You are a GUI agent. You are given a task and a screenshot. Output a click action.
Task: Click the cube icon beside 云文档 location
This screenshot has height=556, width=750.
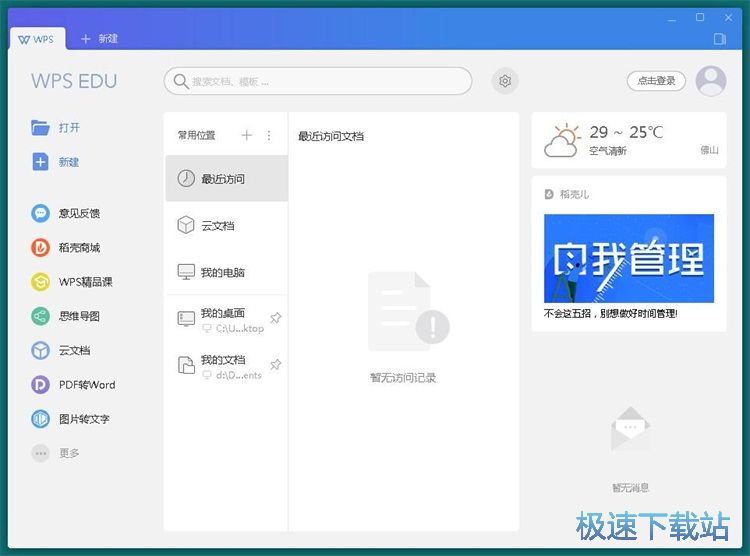[186, 225]
